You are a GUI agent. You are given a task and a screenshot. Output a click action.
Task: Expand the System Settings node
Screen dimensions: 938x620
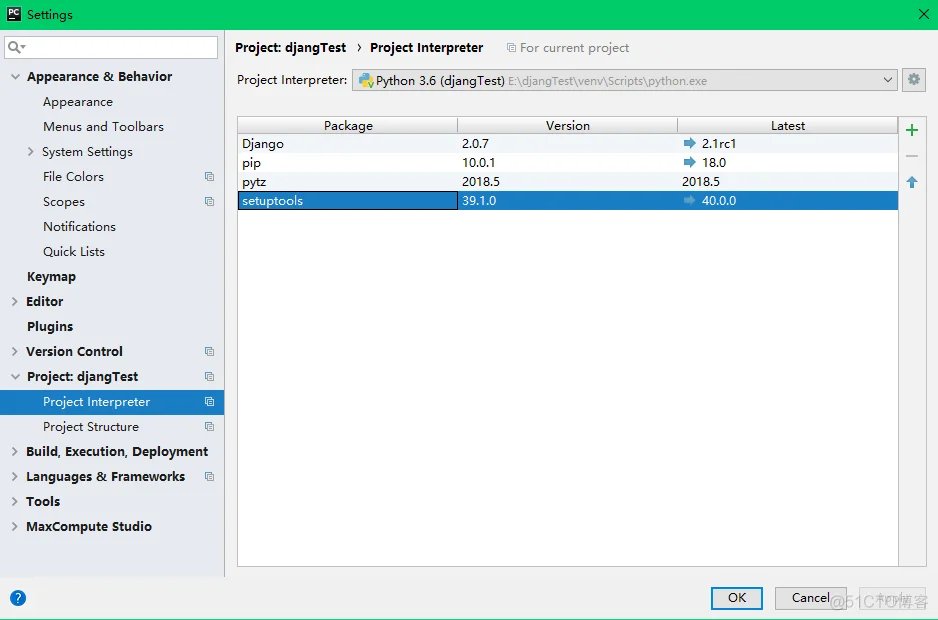coord(31,151)
